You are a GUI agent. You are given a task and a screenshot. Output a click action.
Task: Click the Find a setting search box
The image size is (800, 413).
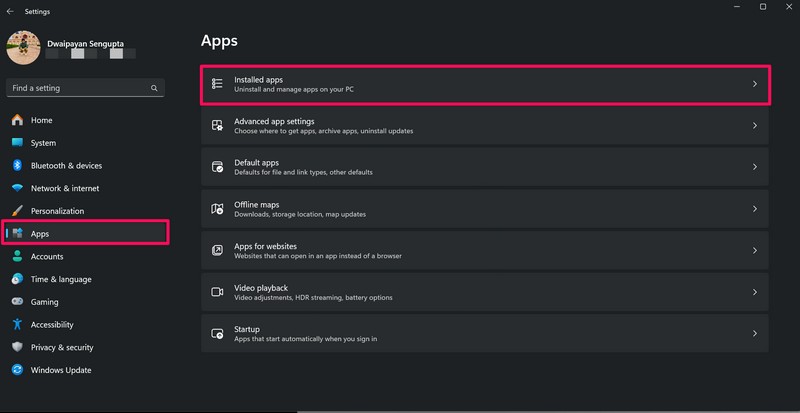pyautogui.click(x=78, y=88)
